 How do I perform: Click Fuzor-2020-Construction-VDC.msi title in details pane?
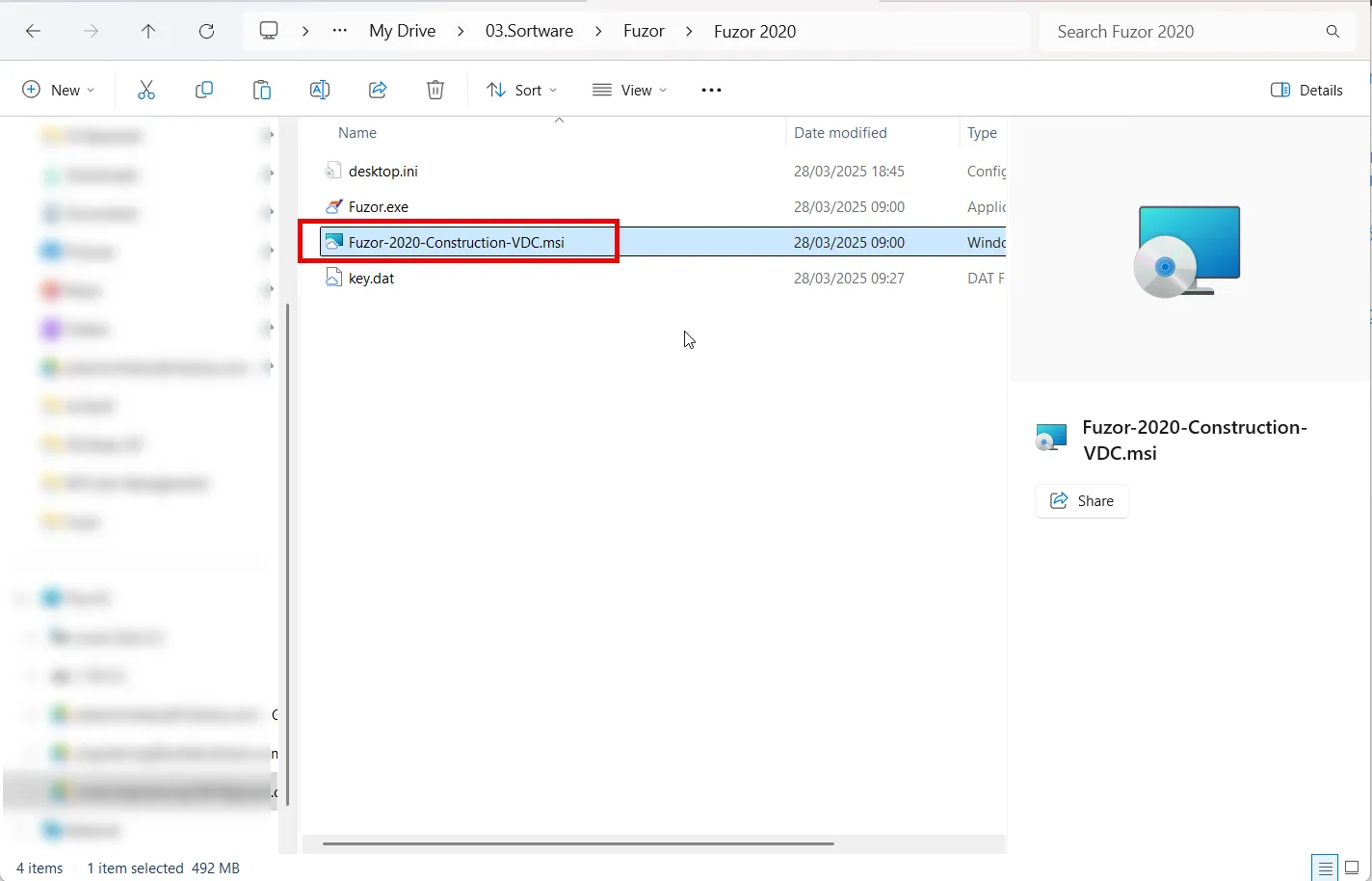click(x=1195, y=440)
